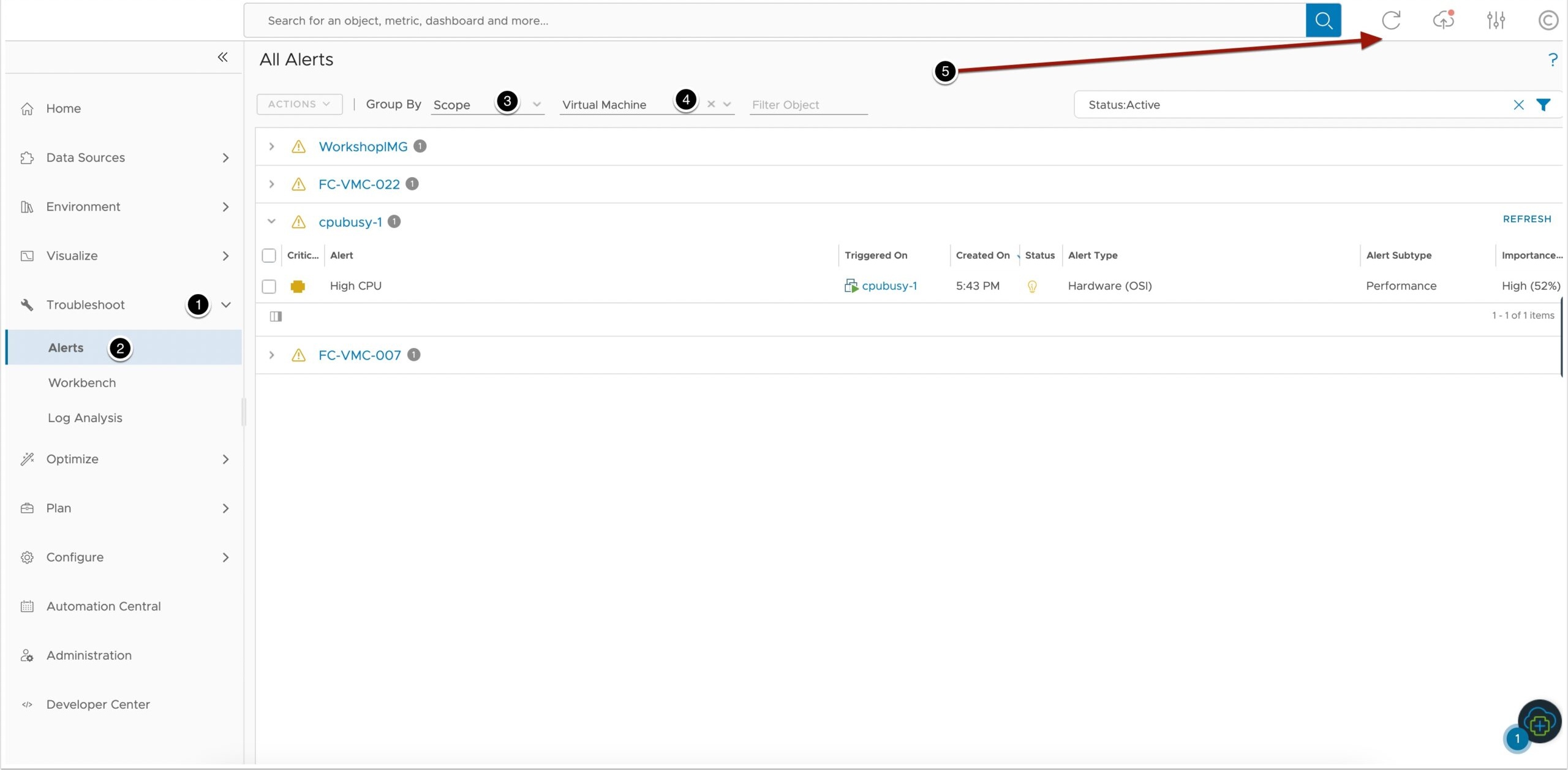Clear the Status:Active filter with X
Viewport: 1568px width, 770px height.
pos(1518,105)
